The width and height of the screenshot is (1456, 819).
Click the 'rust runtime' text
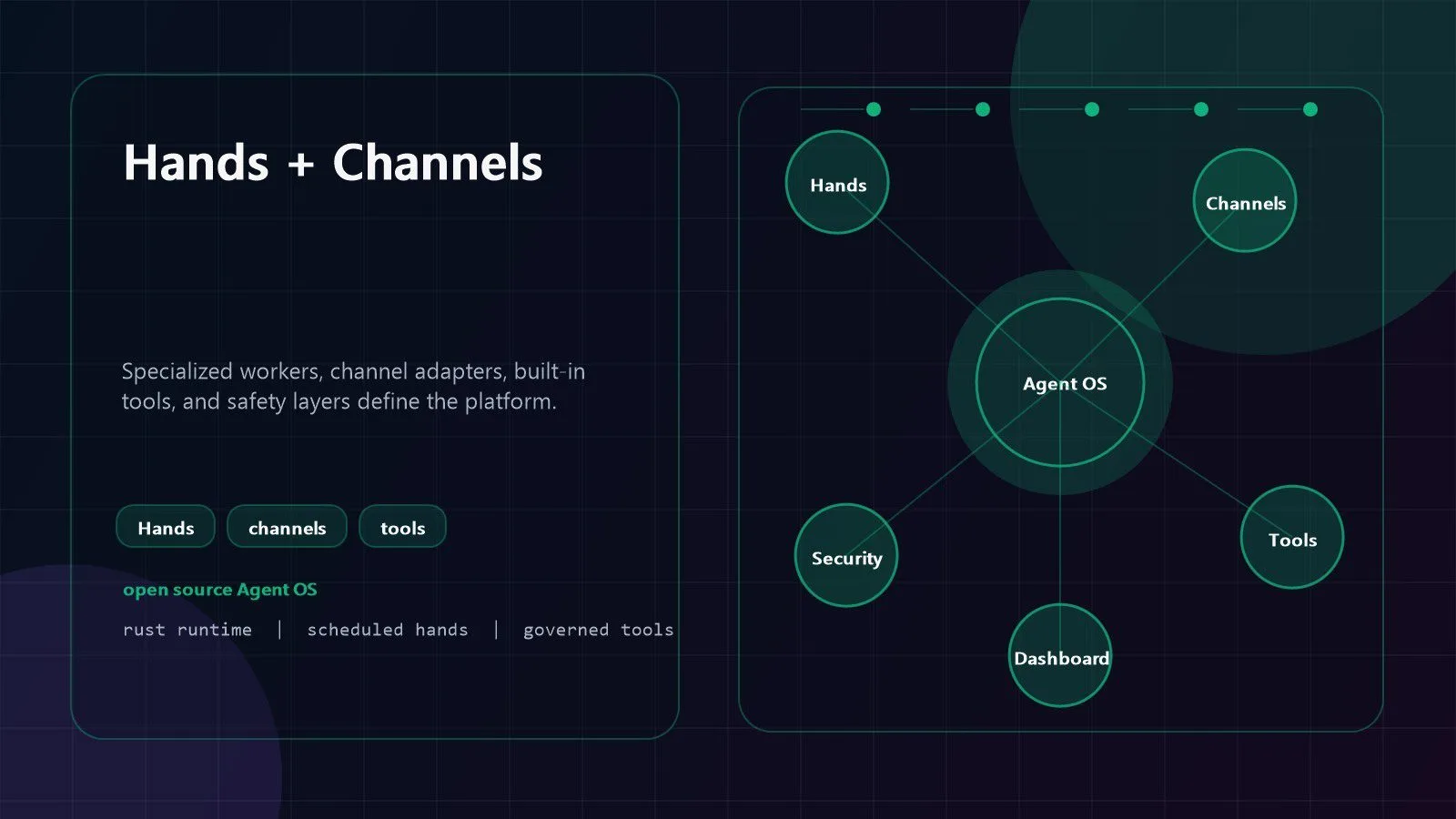point(187,630)
